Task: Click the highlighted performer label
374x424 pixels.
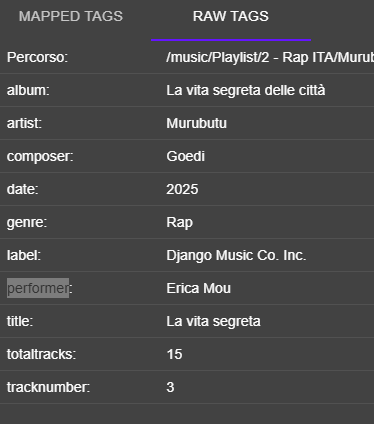Action: [x=38, y=288]
